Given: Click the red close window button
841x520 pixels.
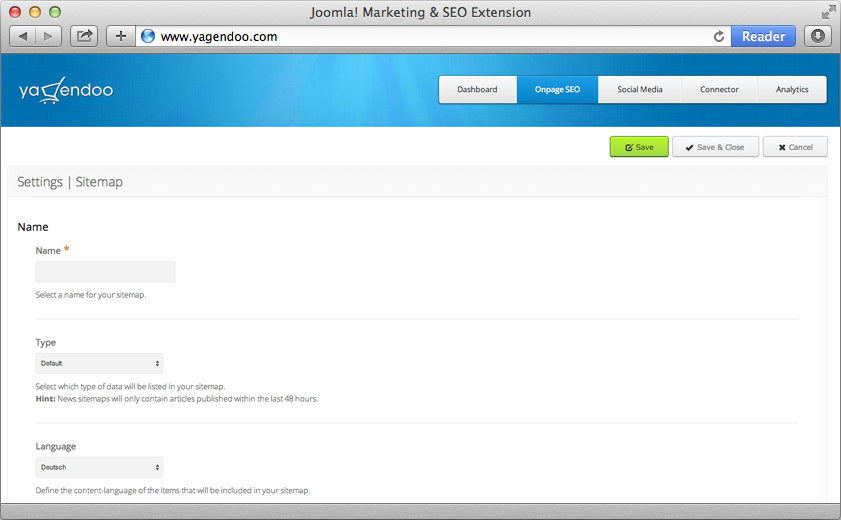Looking at the screenshot, I should coord(15,12).
